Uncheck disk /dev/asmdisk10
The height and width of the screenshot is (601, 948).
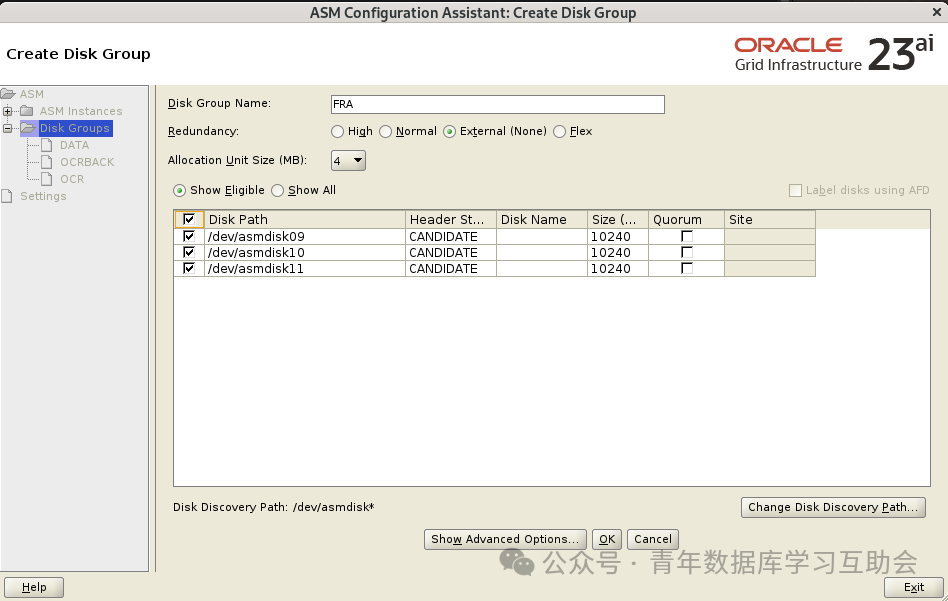click(189, 252)
